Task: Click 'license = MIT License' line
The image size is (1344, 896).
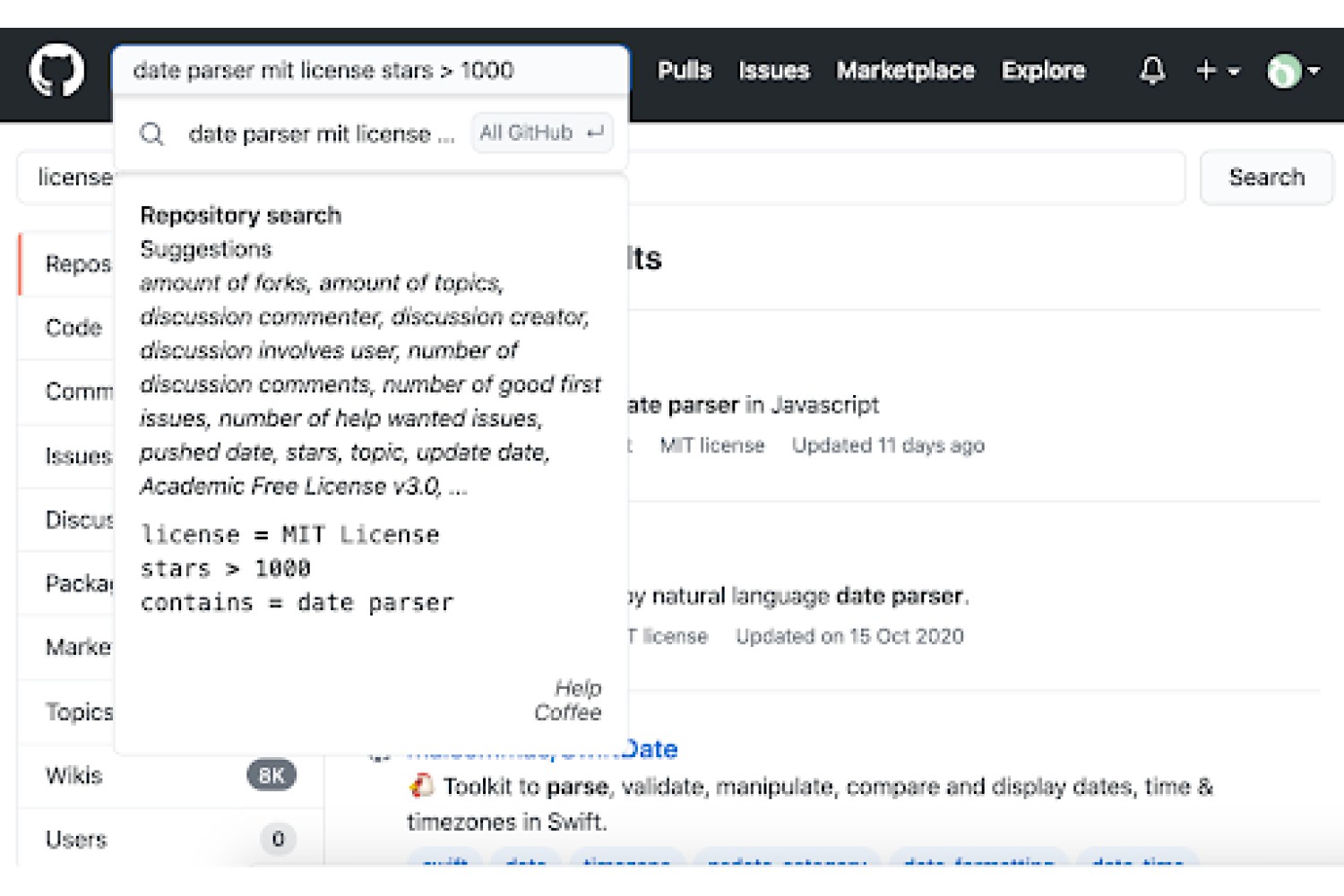Action: (289, 535)
